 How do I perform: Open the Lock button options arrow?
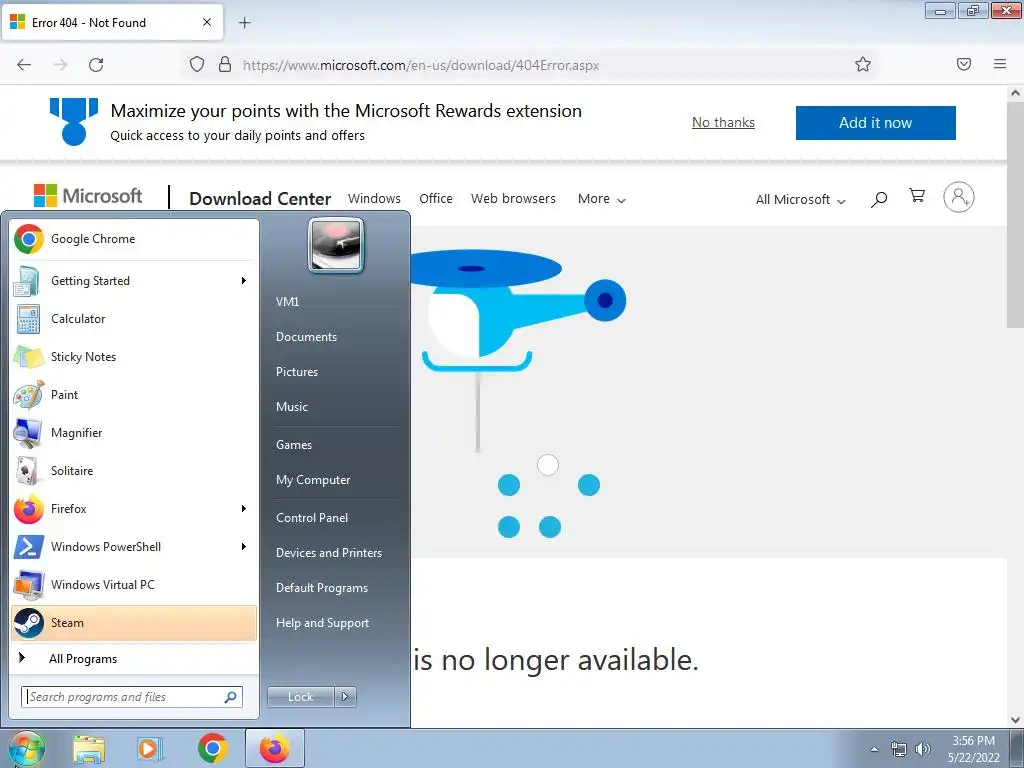click(345, 697)
